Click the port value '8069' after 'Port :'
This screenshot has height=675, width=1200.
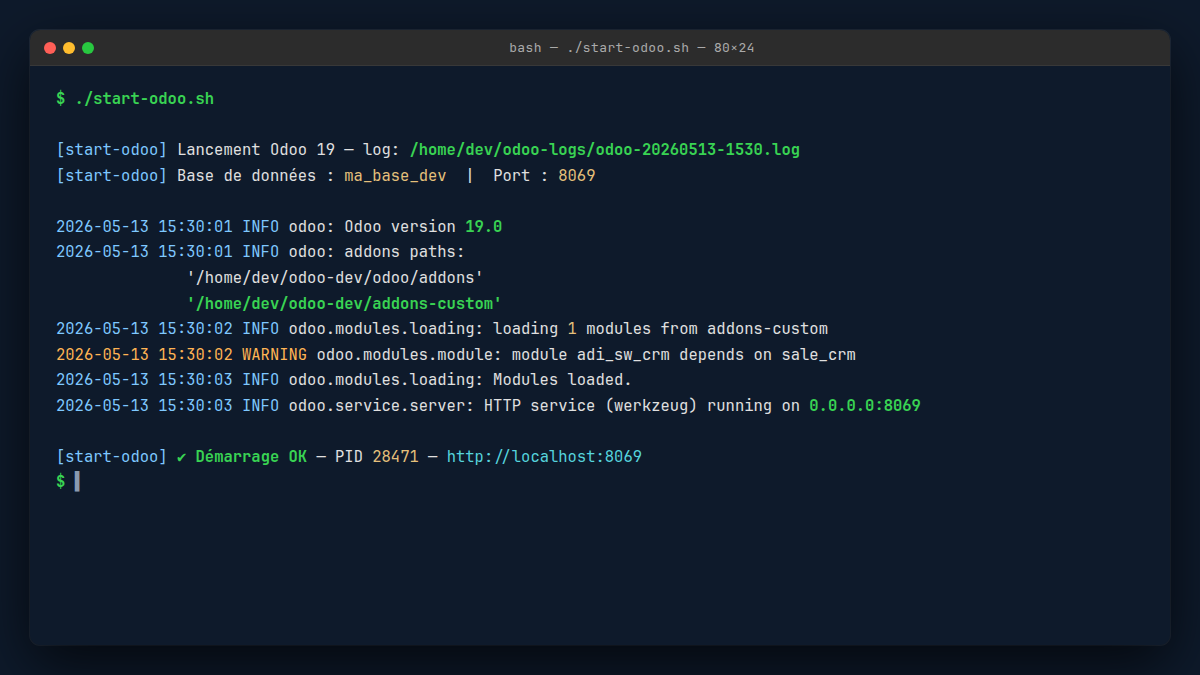[577, 175]
